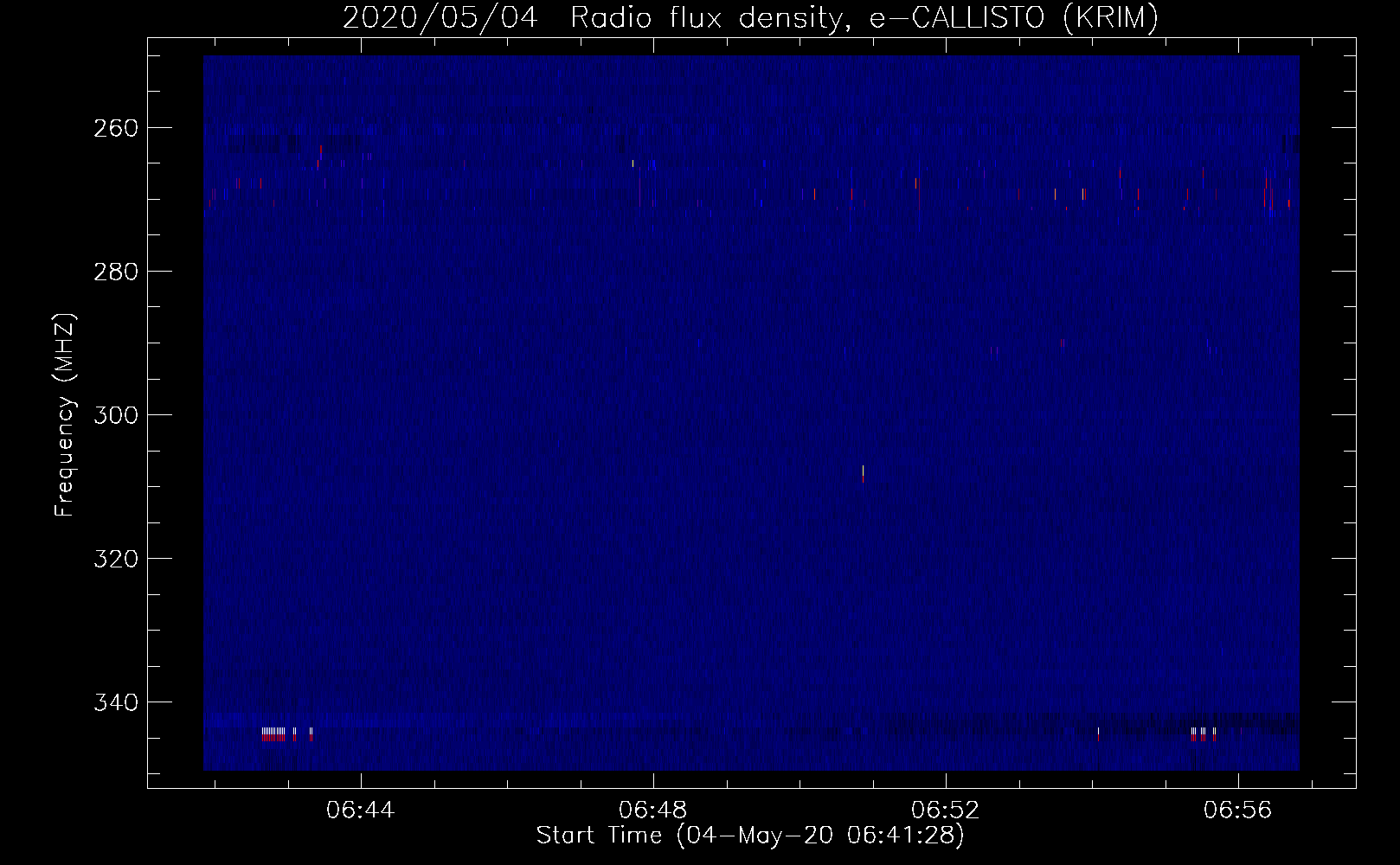The image size is (1400, 865).
Task: Click the white spike near 308 MHz
Action: click(x=863, y=473)
